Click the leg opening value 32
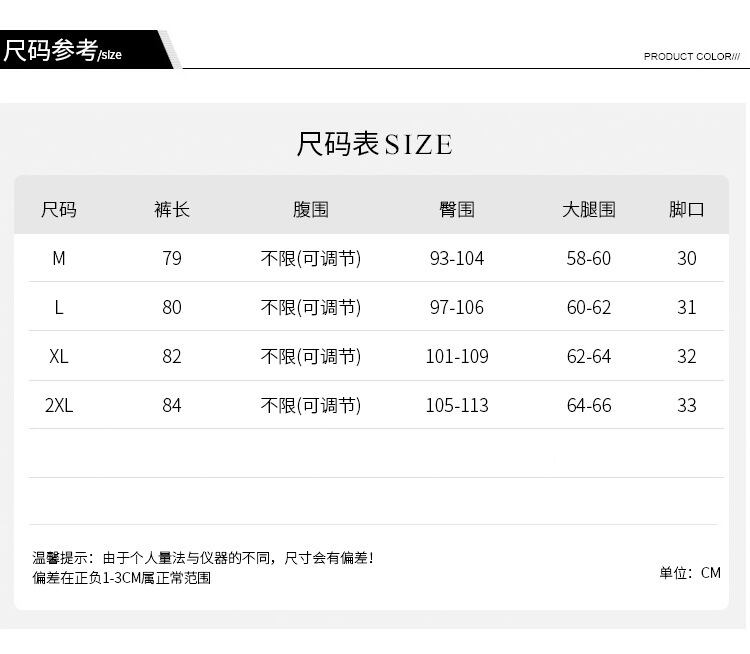750x654 pixels. [x=686, y=356]
